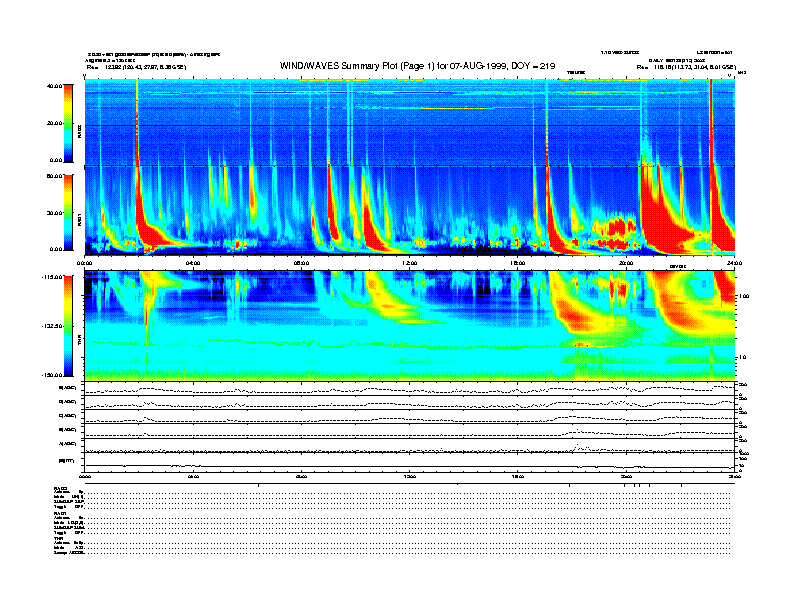Select the RAD1 color scale bar
This screenshot has height=612, width=792.
[68, 212]
